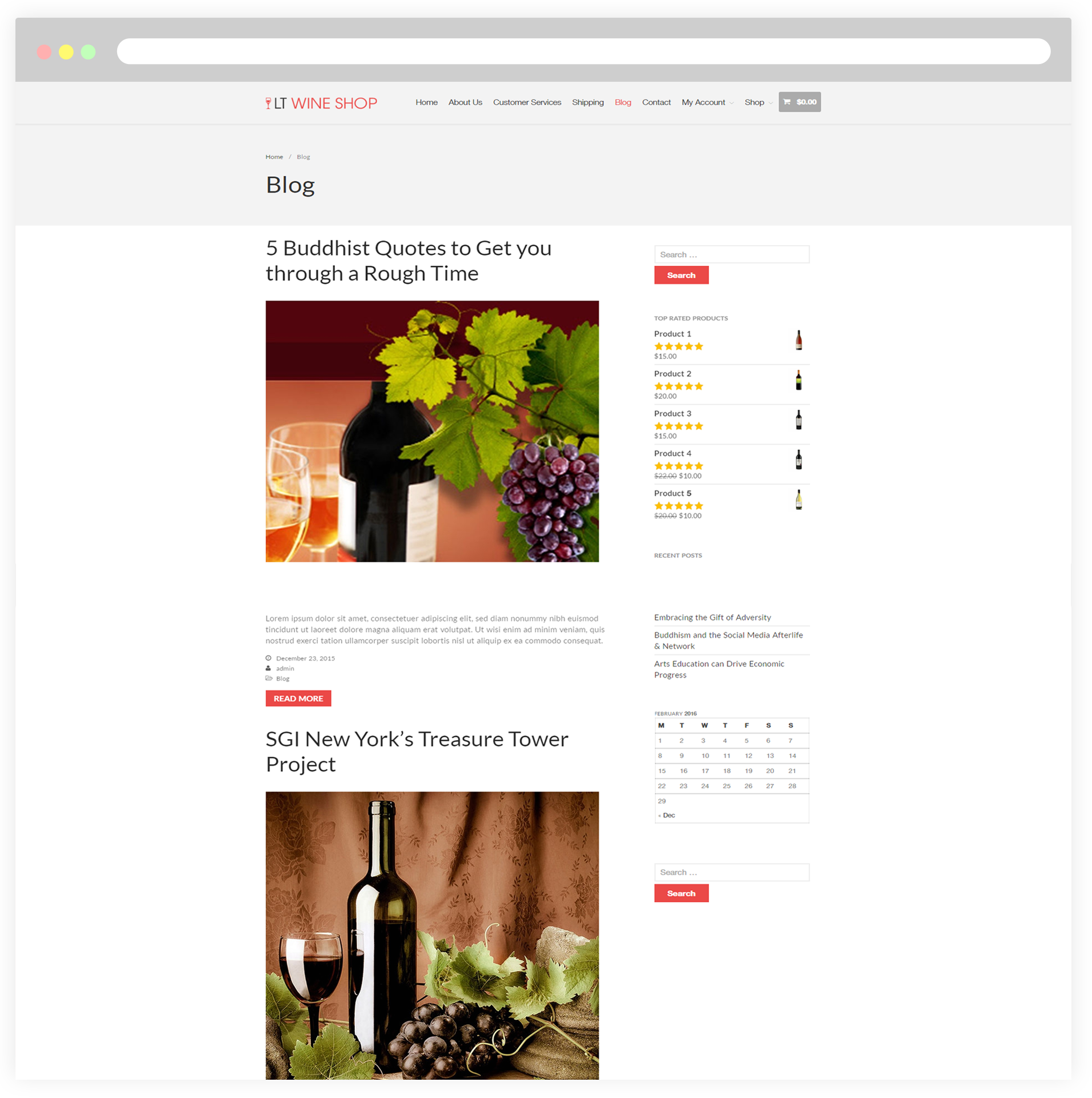Open the shopping cart showing $0.00
The image size is (1092, 1098).
pos(799,102)
